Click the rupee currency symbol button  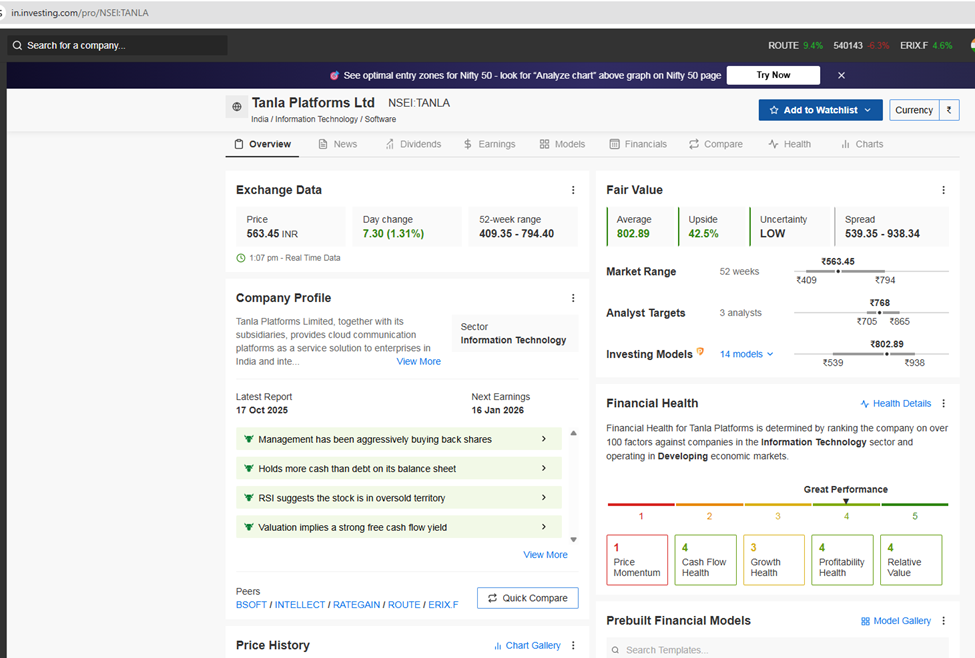tap(950, 110)
